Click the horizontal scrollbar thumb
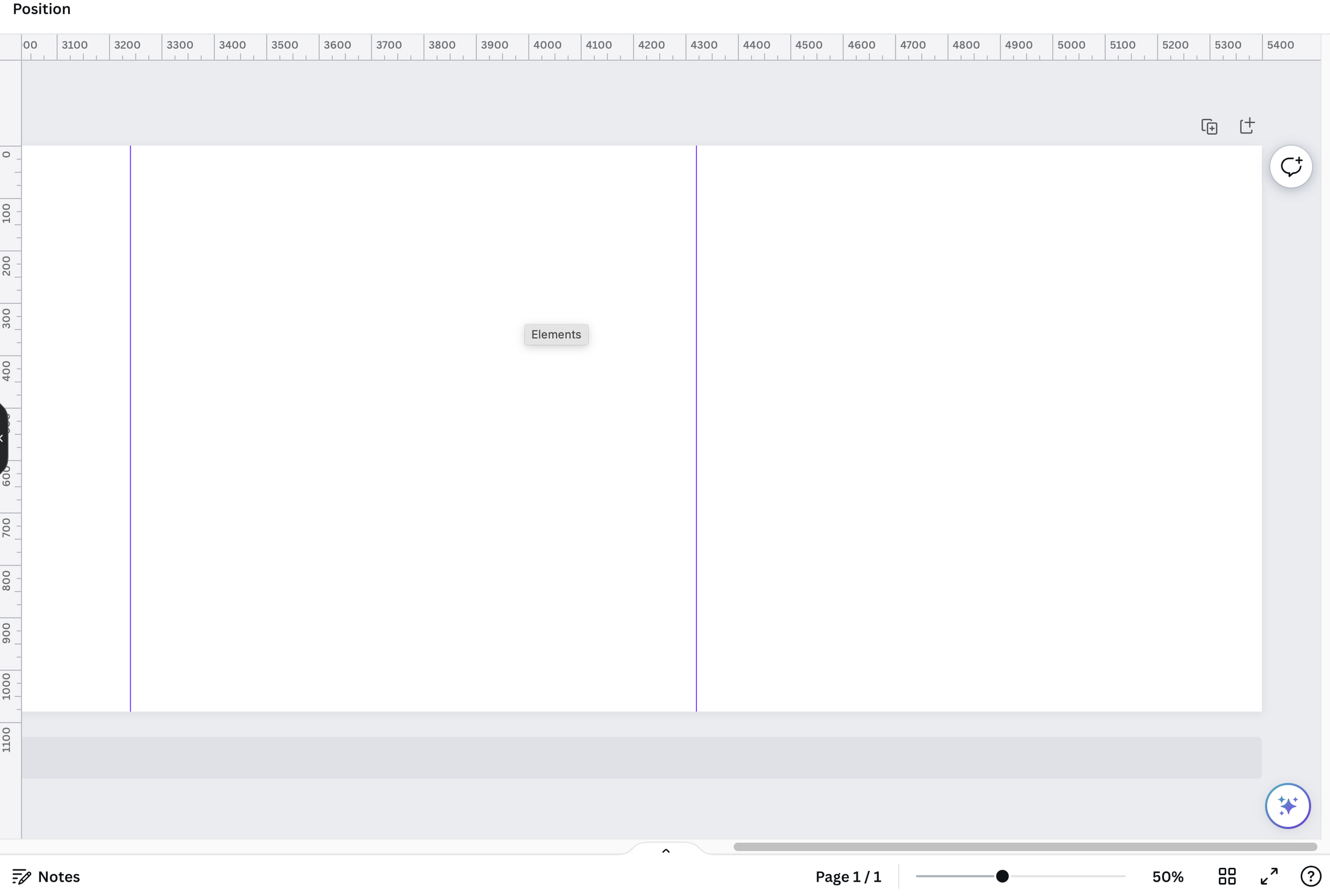Image resolution: width=1330 pixels, height=896 pixels. coord(1025,847)
